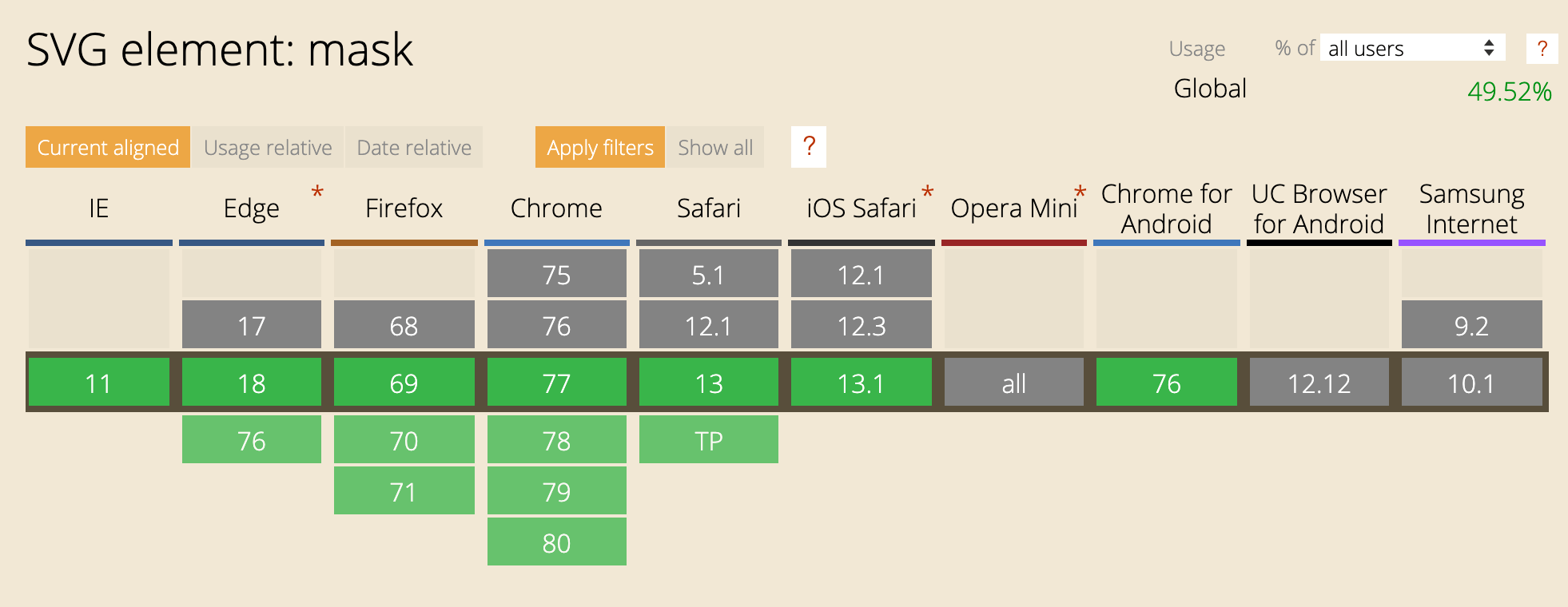
Task: Click the Samsung Internet column header
Action: [1471, 209]
